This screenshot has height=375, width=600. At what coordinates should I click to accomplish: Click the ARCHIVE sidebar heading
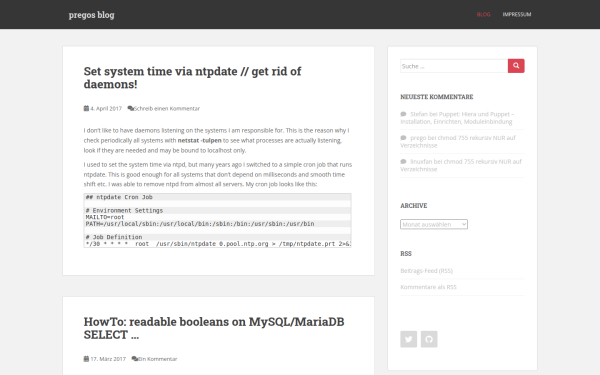[414, 205]
